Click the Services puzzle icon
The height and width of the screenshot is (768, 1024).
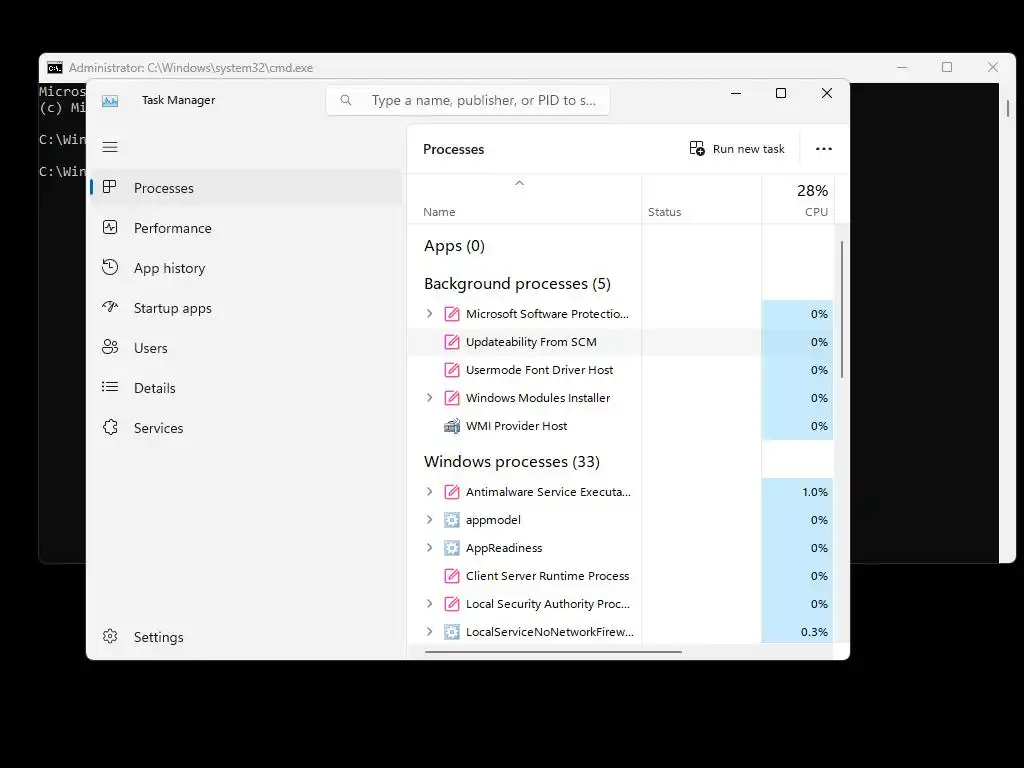click(110, 427)
